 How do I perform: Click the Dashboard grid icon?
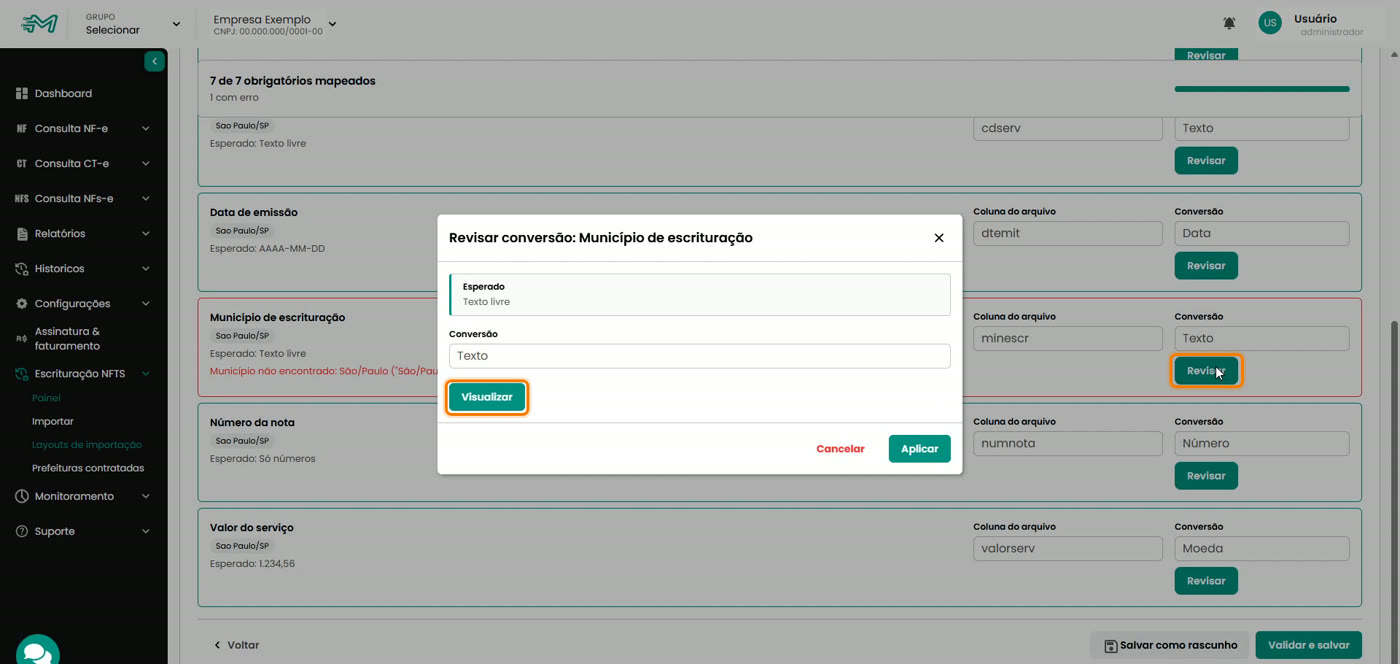click(22, 93)
